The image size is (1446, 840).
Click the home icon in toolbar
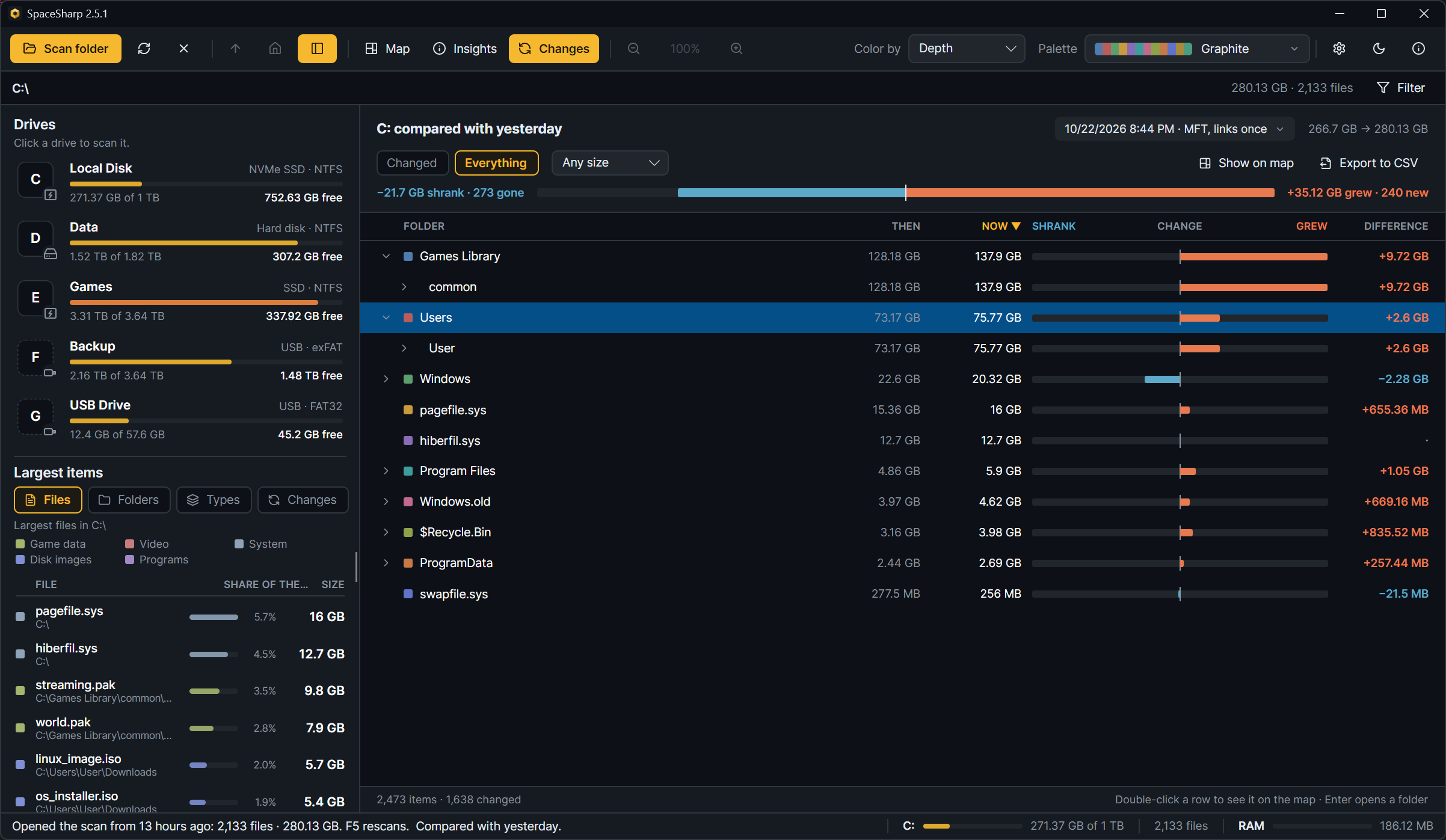coord(275,49)
